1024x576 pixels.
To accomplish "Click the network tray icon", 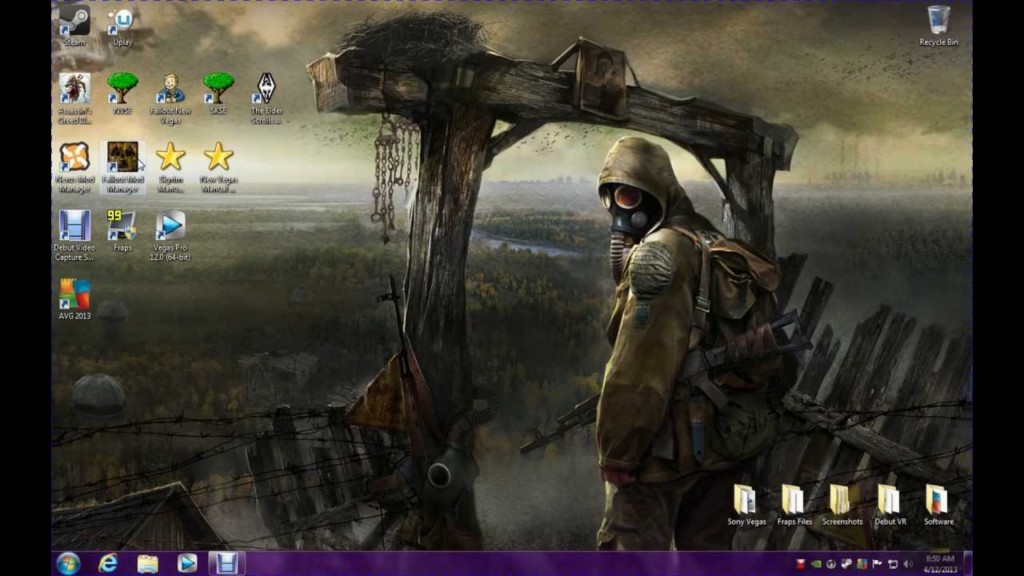I will [x=893, y=564].
